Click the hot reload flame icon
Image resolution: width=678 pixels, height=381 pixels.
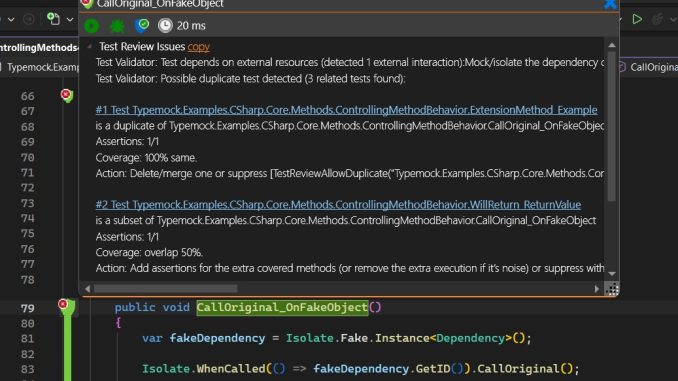click(x=658, y=19)
